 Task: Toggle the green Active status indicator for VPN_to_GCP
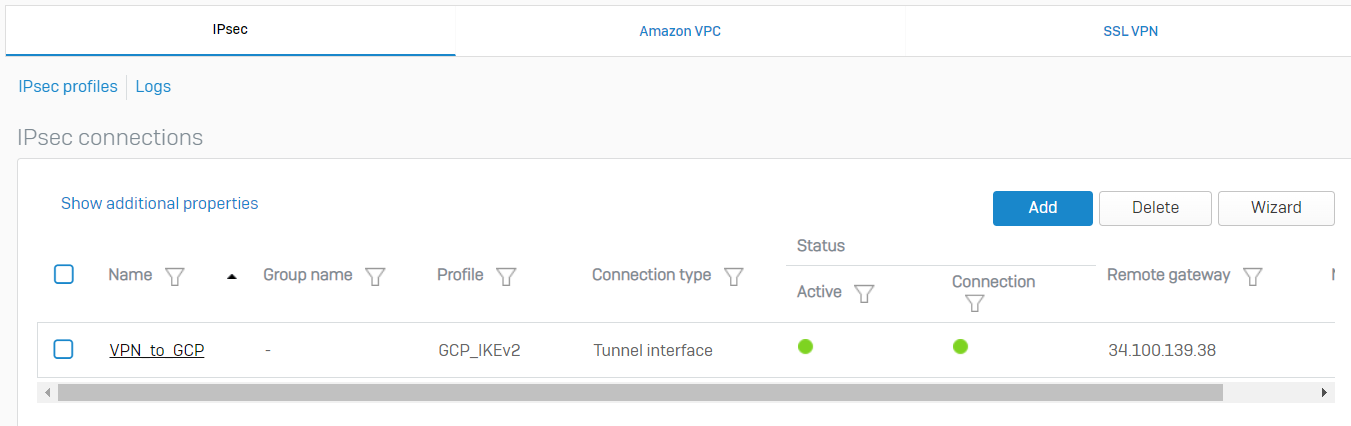(805, 347)
